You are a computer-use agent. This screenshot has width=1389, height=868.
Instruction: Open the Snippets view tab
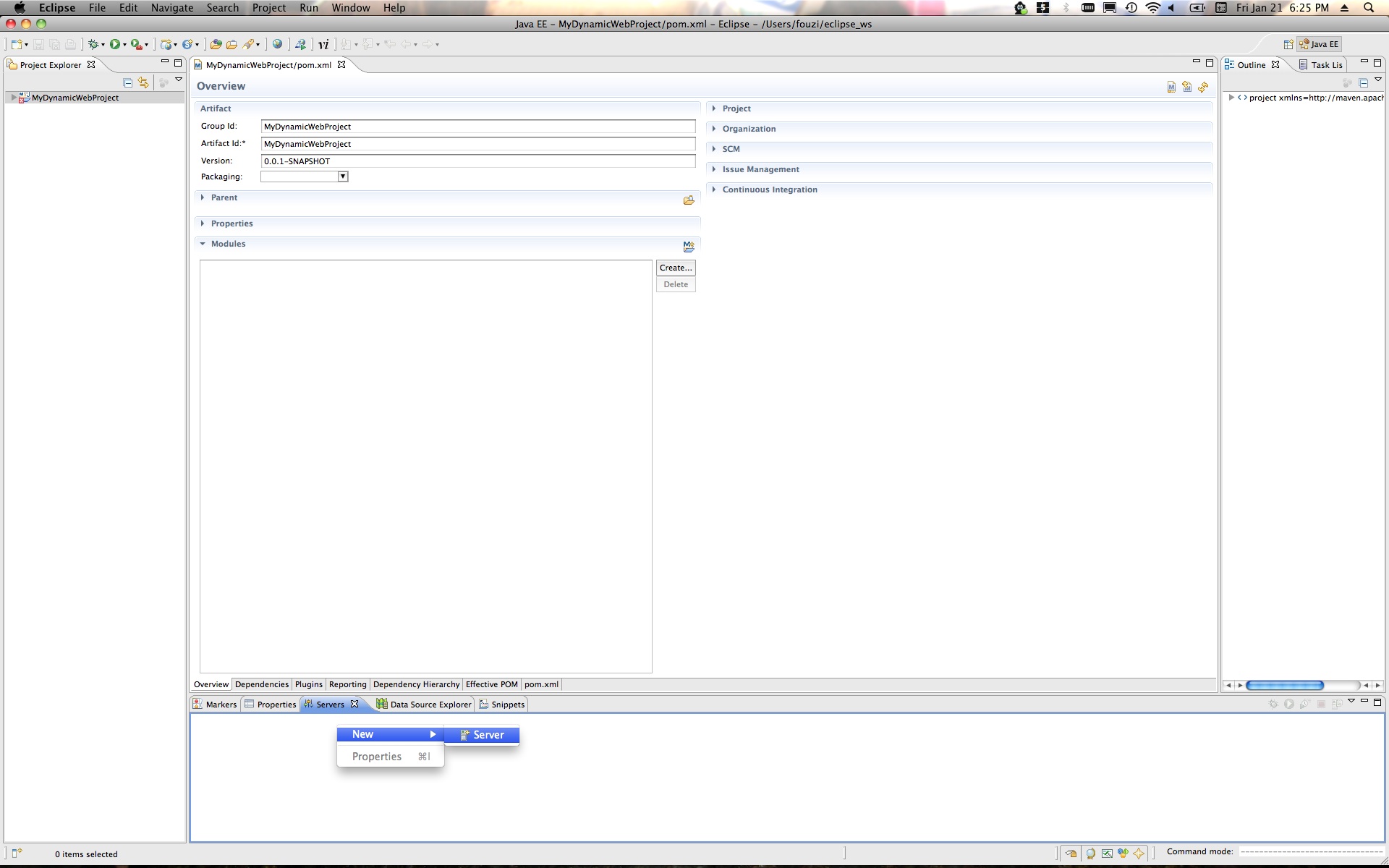pos(502,704)
